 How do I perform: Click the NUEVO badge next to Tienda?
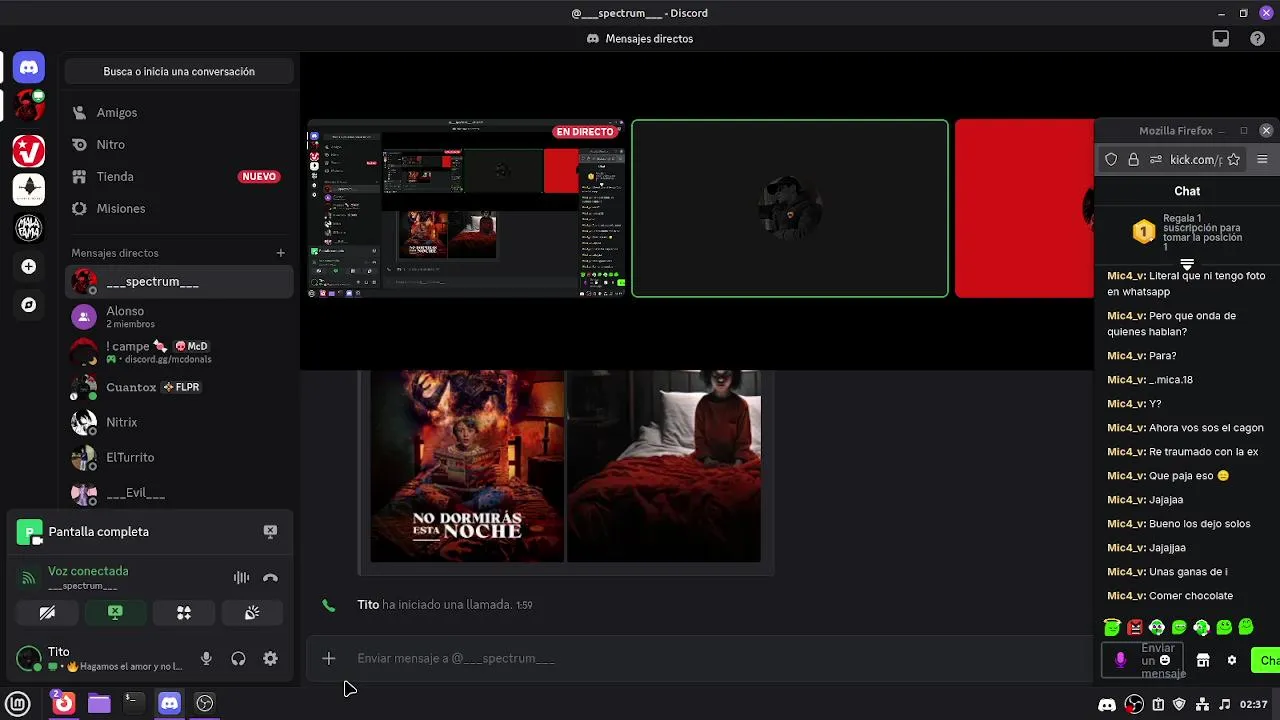[x=259, y=177]
